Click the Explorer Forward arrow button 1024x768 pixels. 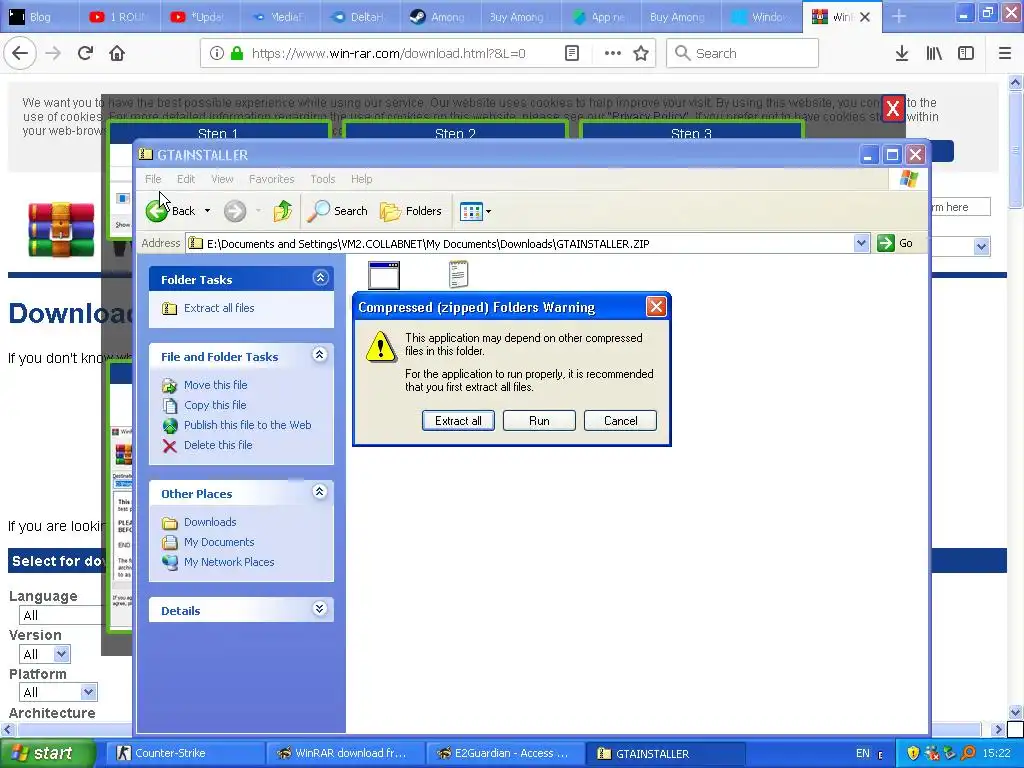(x=235, y=211)
